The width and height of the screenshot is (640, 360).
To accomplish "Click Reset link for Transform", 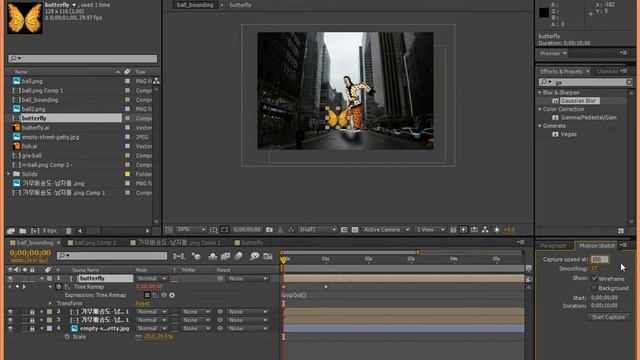I will pyautogui.click(x=142, y=304).
